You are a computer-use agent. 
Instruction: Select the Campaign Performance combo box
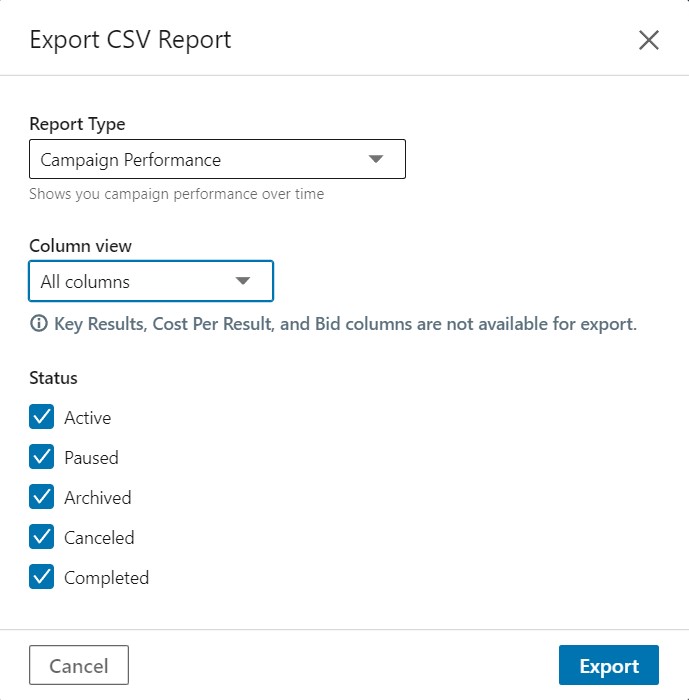[217, 159]
